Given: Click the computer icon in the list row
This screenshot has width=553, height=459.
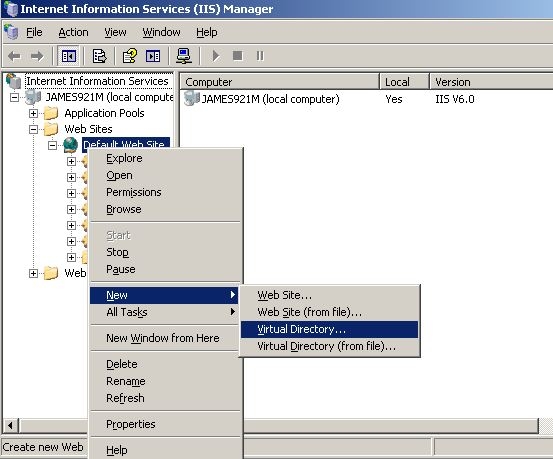Looking at the screenshot, I should click(x=192, y=98).
